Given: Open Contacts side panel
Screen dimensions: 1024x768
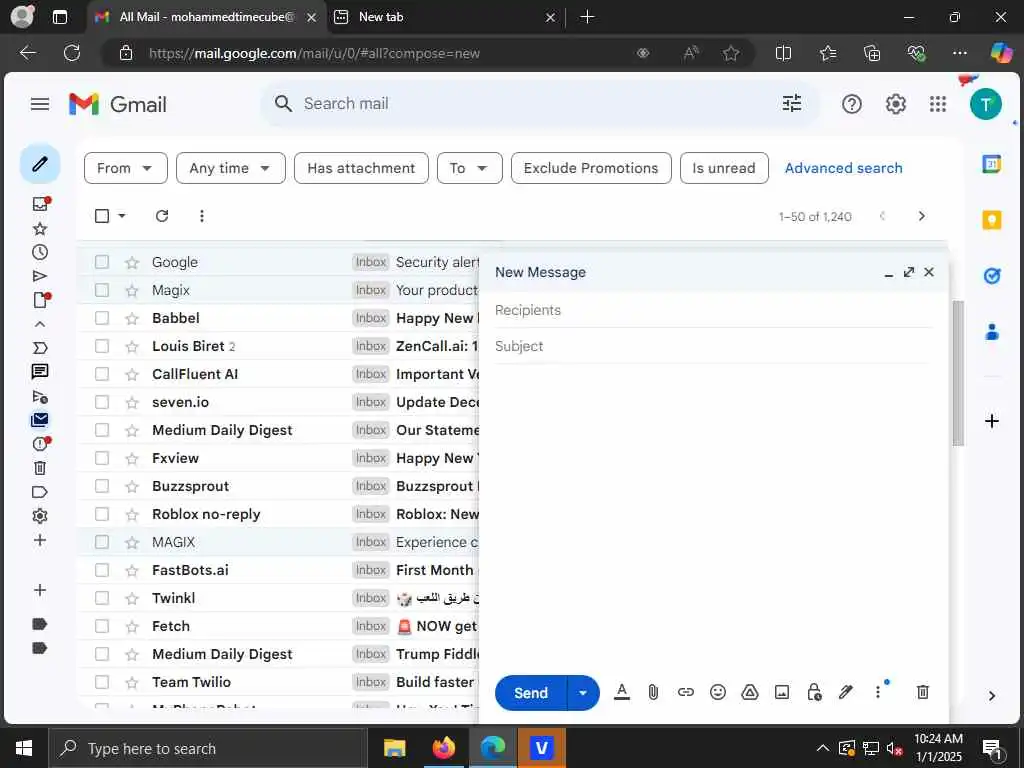Looking at the screenshot, I should [991, 332].
